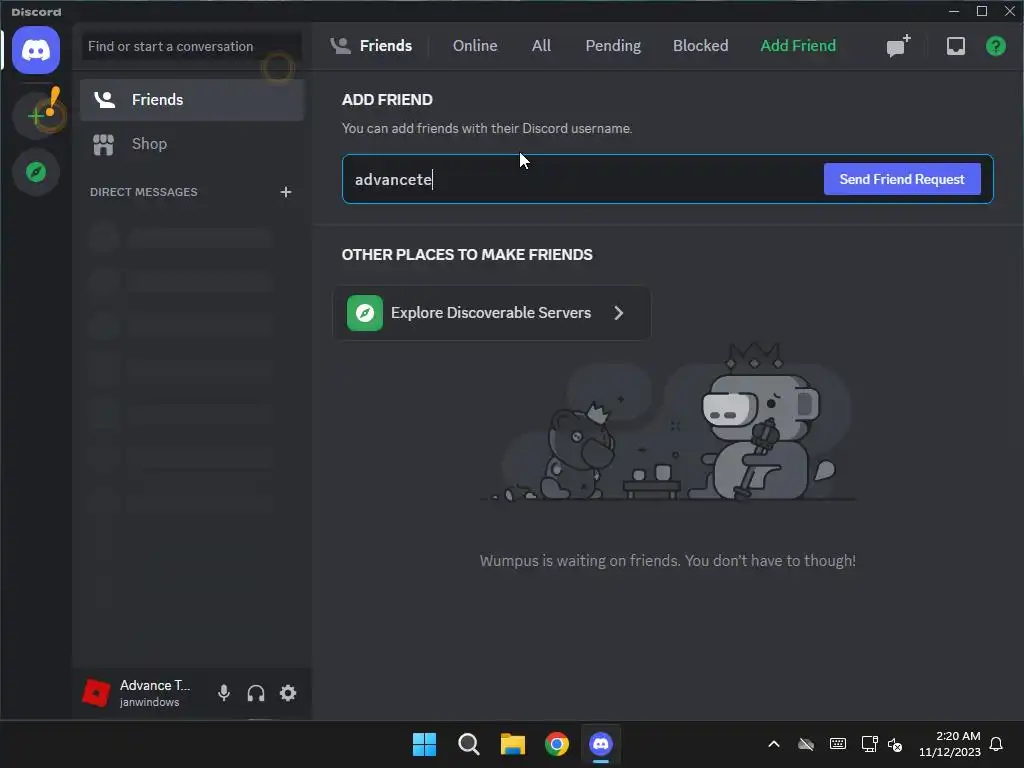The image size is (1024, 768).
Task: Select Friends in the left sidebar
Action: (192, 100)
